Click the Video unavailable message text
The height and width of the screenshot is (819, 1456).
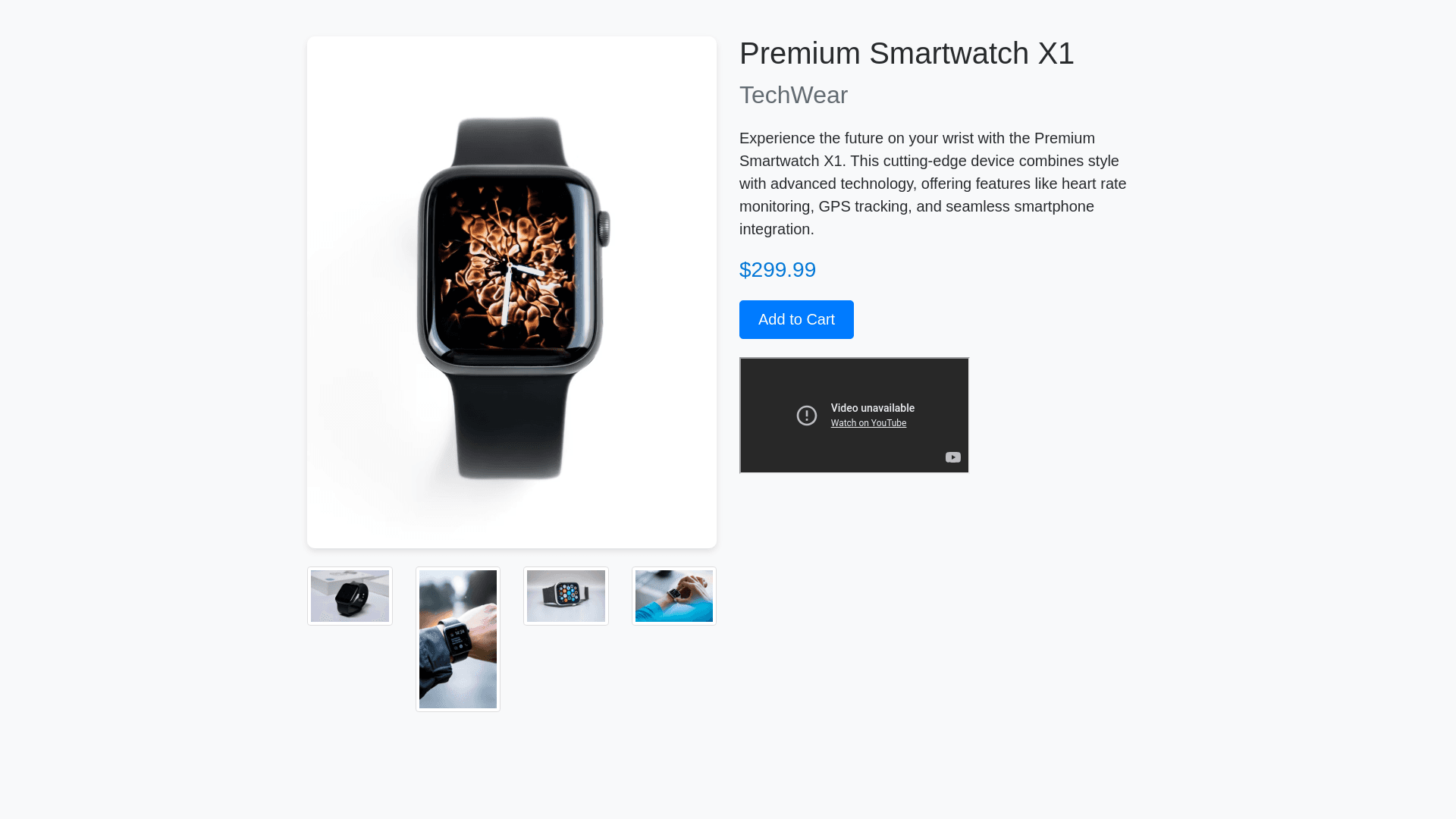(872, 408)
